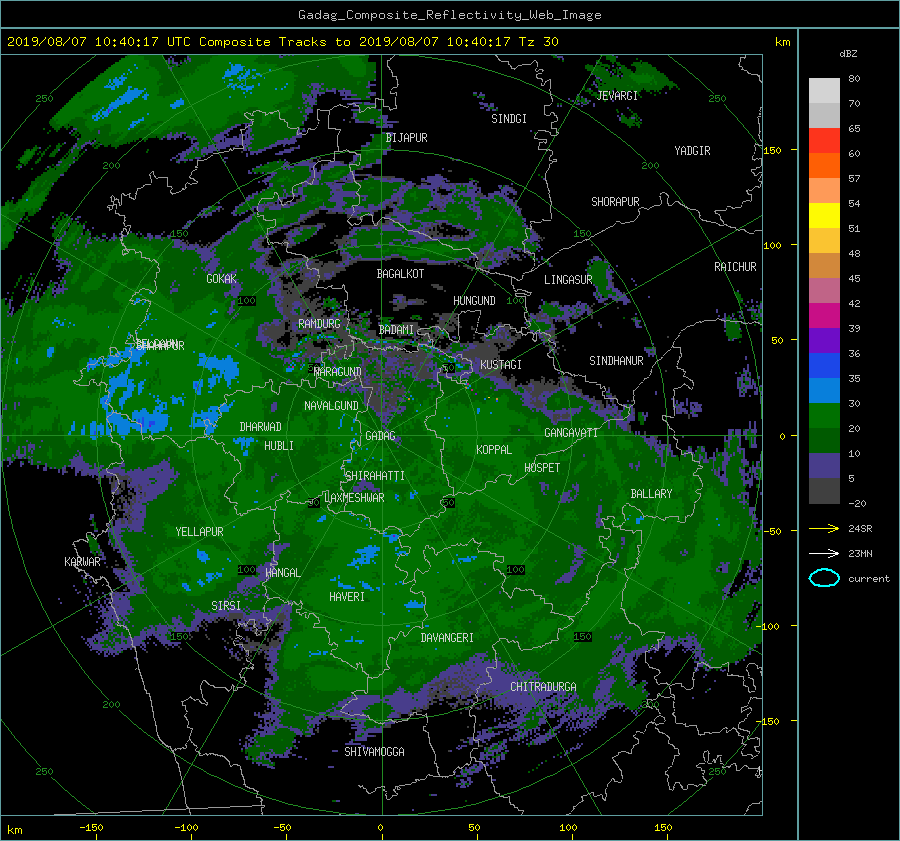Pick the dark gray -20–5 dBZ legend swatch
Viewport: 900px width, 841px height.
pyautogui.click(x=824, y=491)
